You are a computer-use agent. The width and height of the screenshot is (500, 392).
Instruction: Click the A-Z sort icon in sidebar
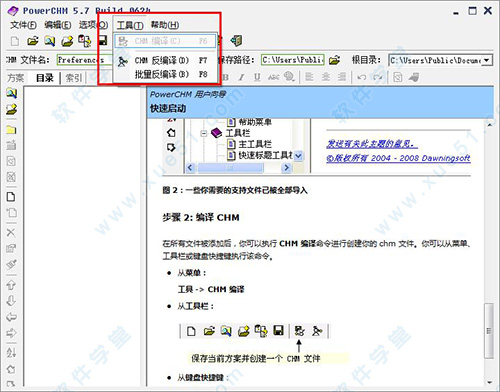pos(11,353)
